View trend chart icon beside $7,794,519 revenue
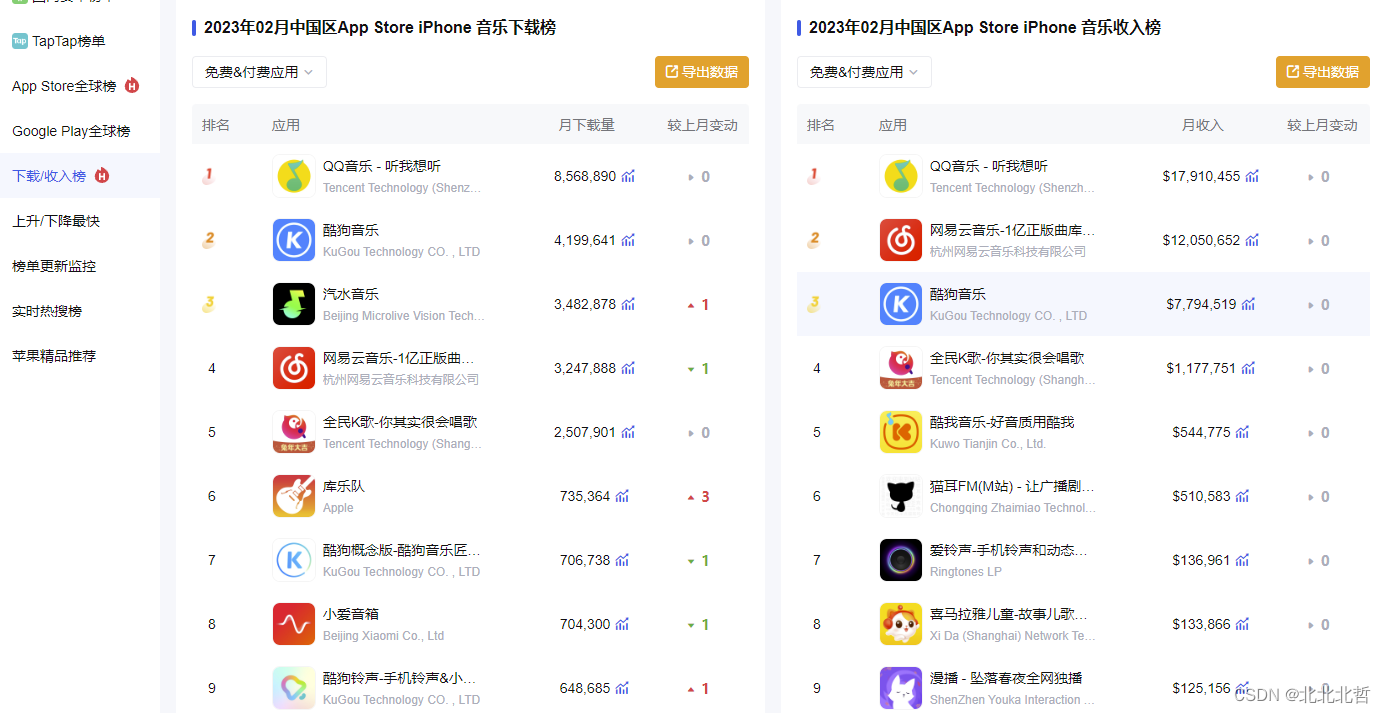Image resolution: width=1386 pixels, height=713 pixels. (x=1248, y=304)
